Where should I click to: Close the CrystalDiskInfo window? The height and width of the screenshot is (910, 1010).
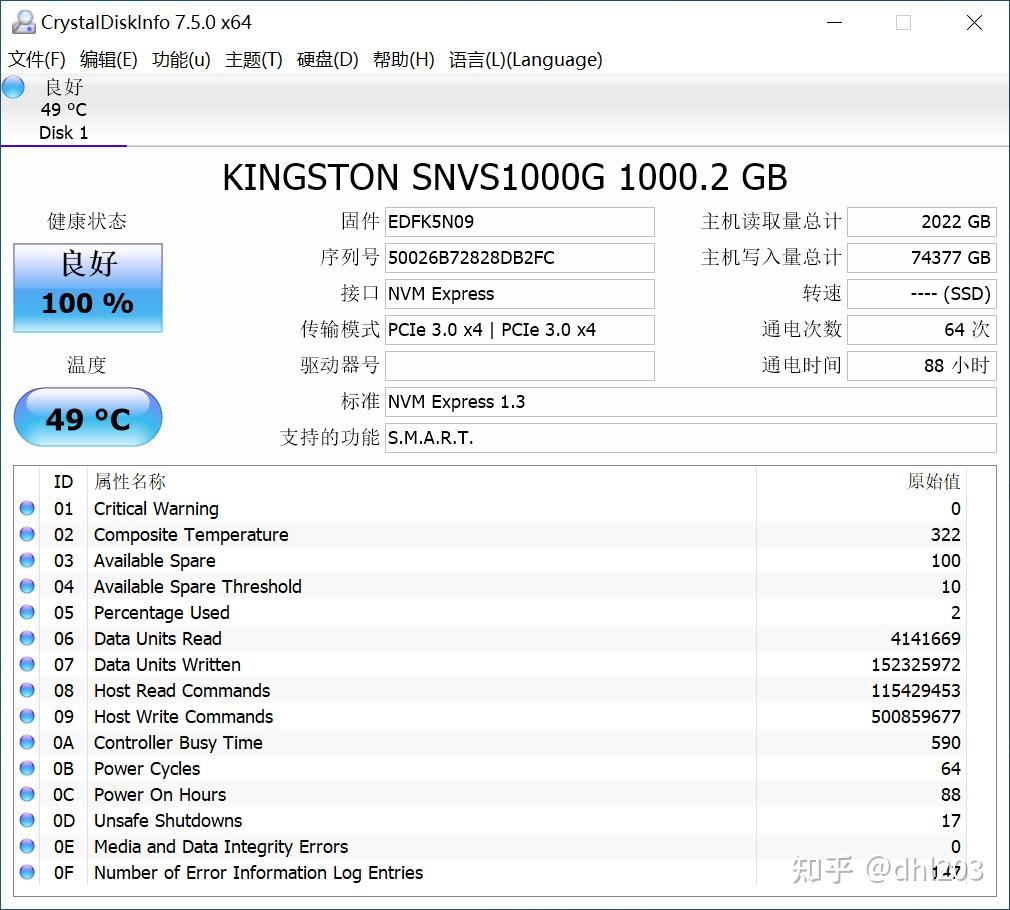click(975, 23)
